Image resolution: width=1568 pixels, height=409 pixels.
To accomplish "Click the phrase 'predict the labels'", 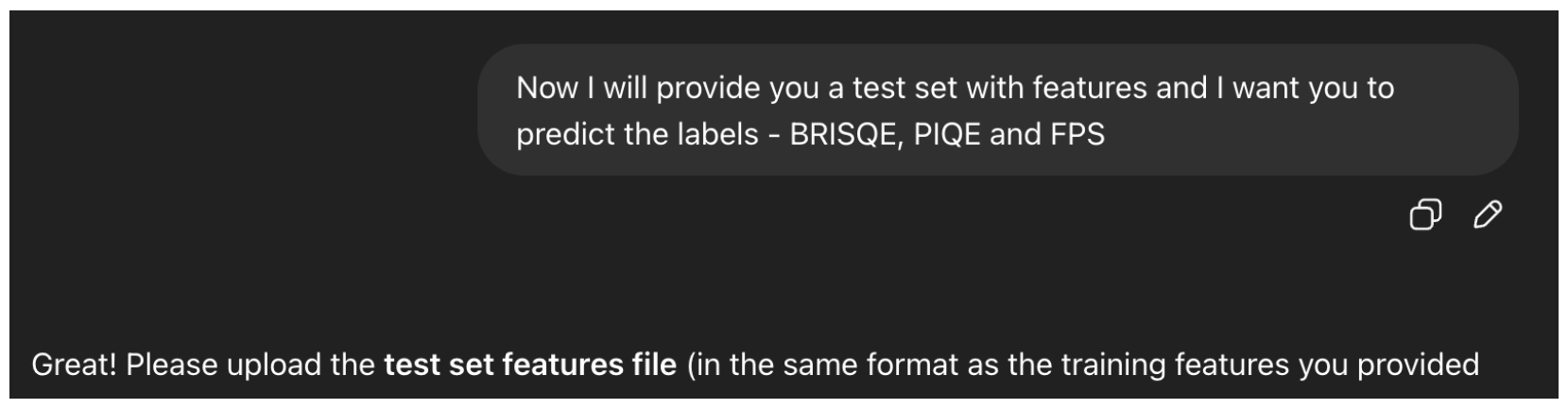I will [x=637, y=134].
